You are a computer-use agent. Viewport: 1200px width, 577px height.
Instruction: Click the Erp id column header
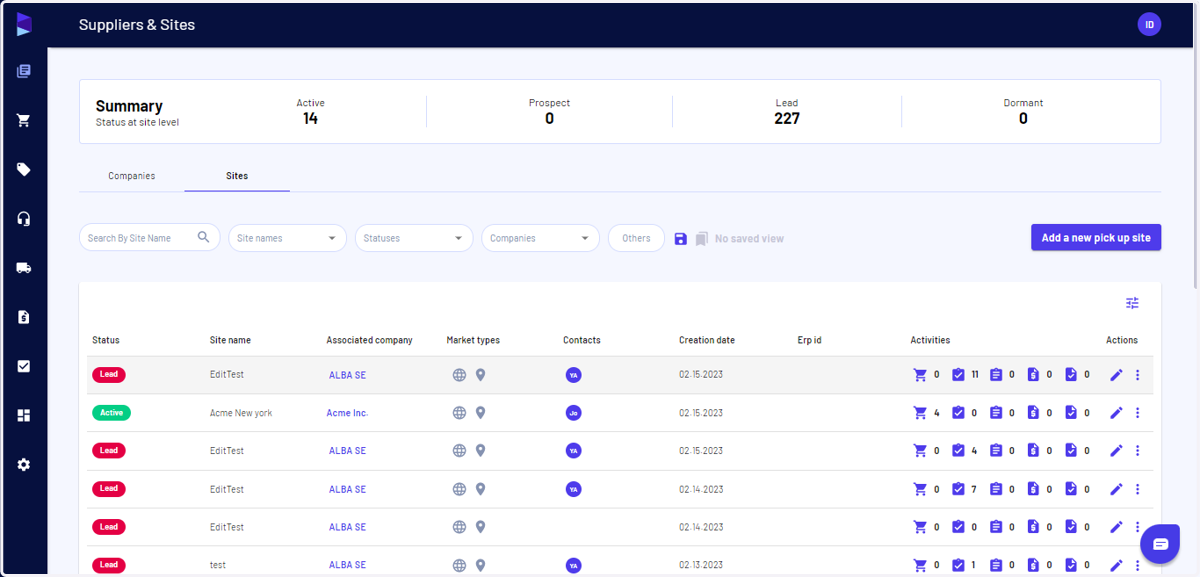click(x=809, y=340)
